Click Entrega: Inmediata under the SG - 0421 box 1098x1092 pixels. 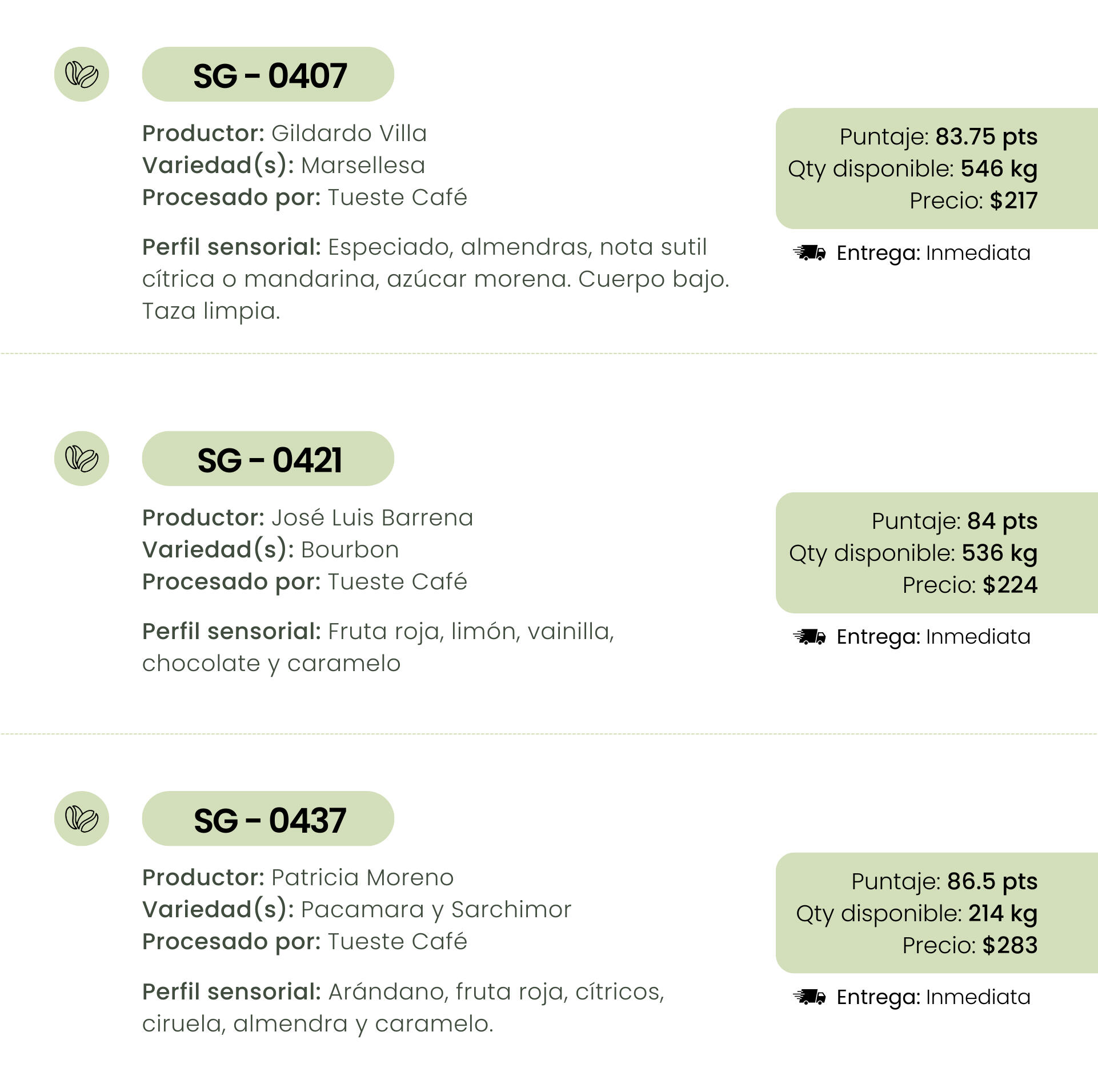(933, 636)
